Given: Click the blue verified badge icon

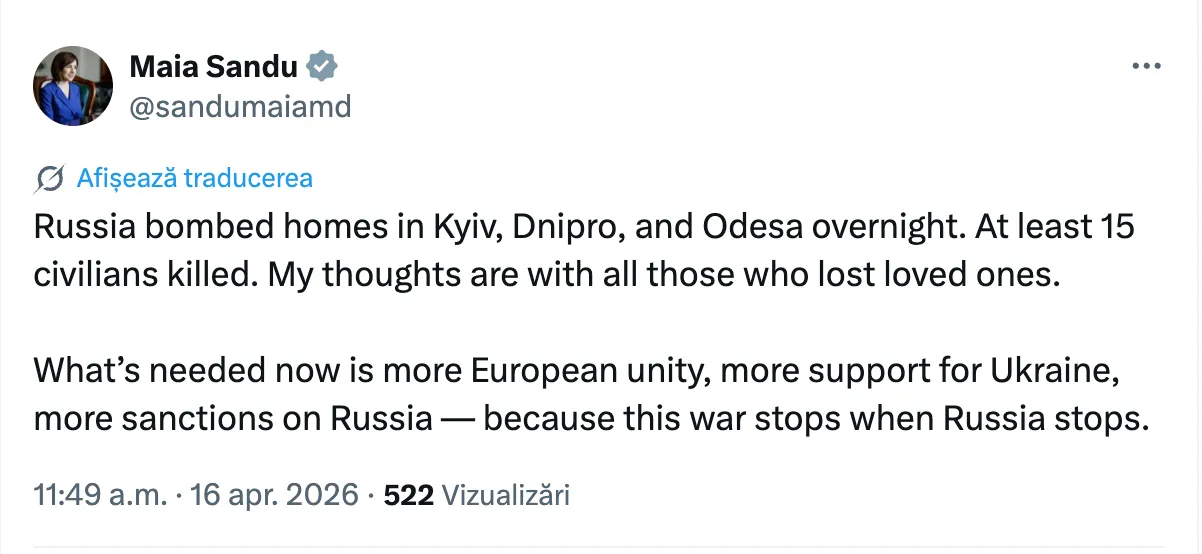Looking at the screenshot, I should tap(322, 67).
